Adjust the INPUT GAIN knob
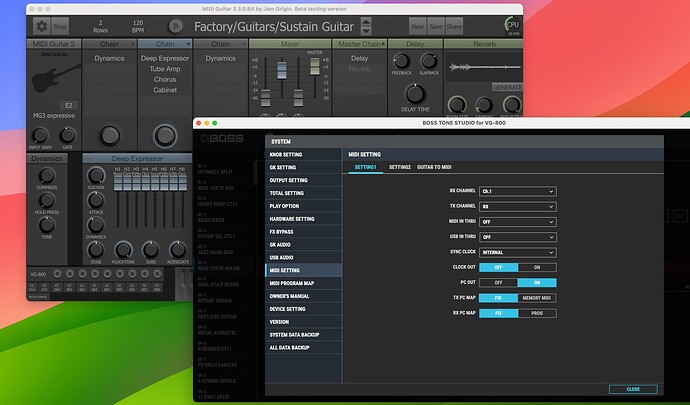This screenshot has height=405, width=690. coord(40,135)
